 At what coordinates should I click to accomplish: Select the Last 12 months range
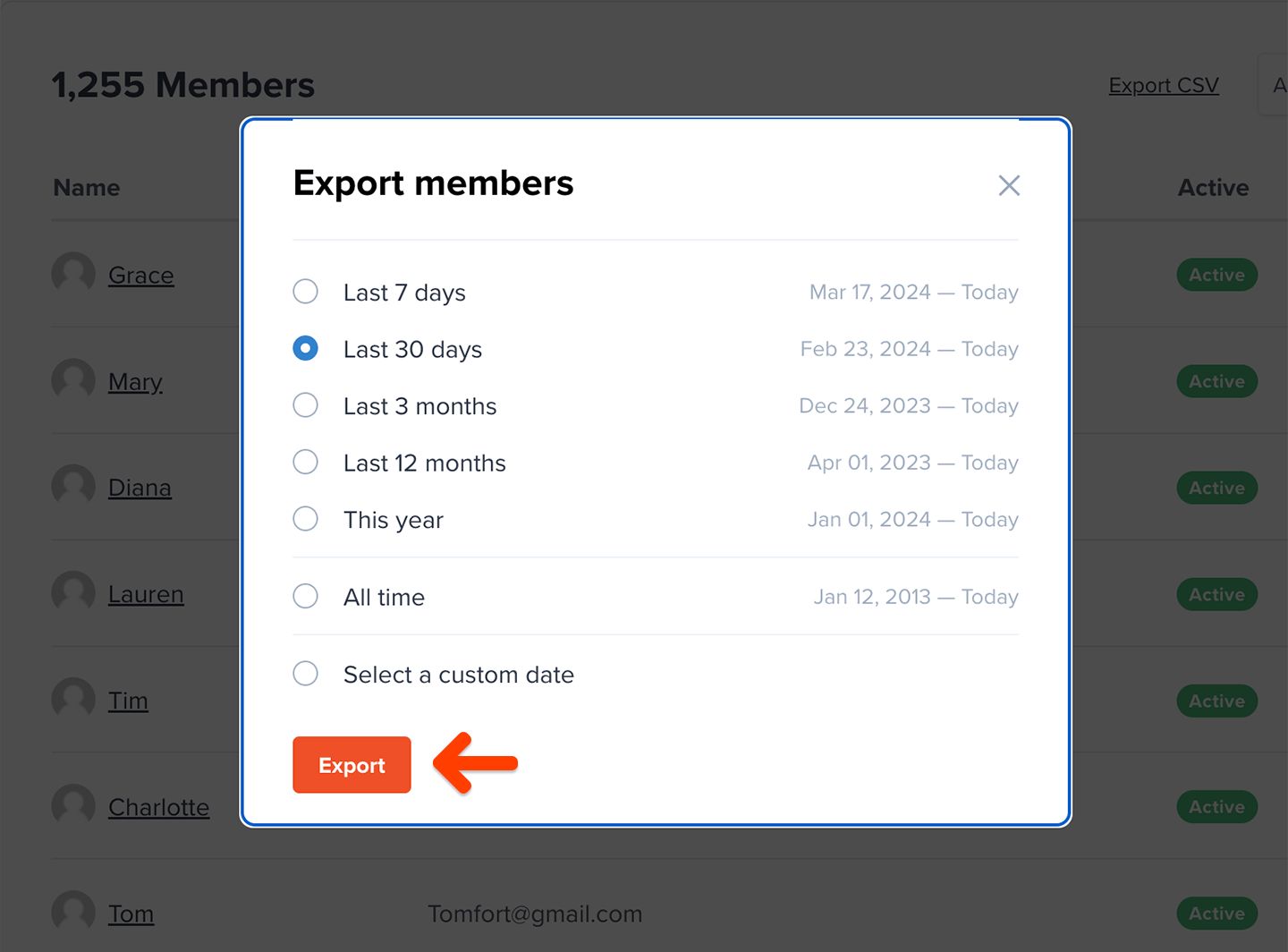pos(305,462)
